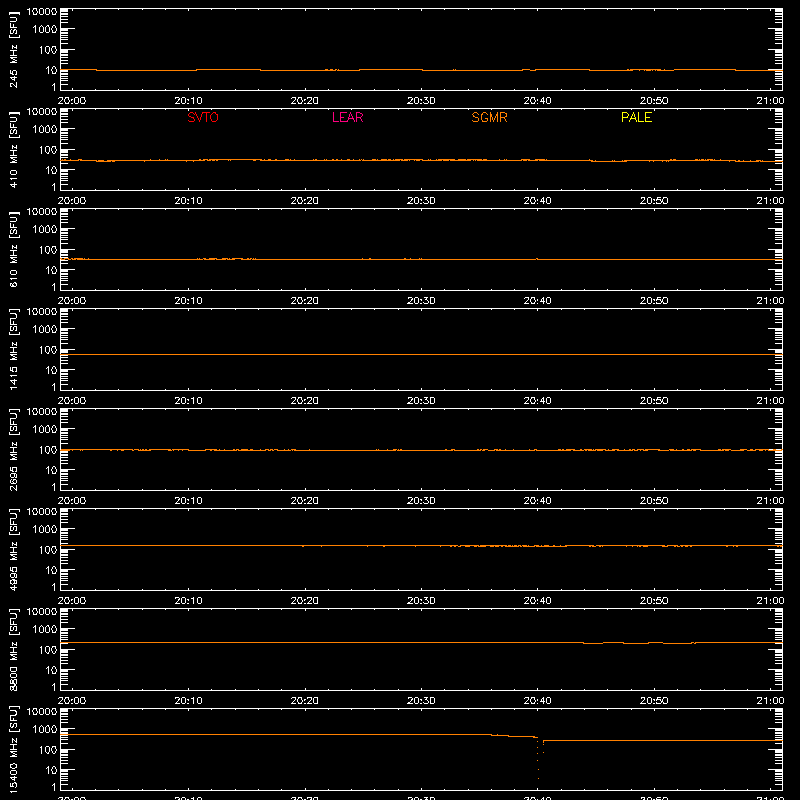This screenshot has width=800, height=800.
Task: Click 20:00 tick label under 245 MHz plot
Action: (x=72, y=101)
